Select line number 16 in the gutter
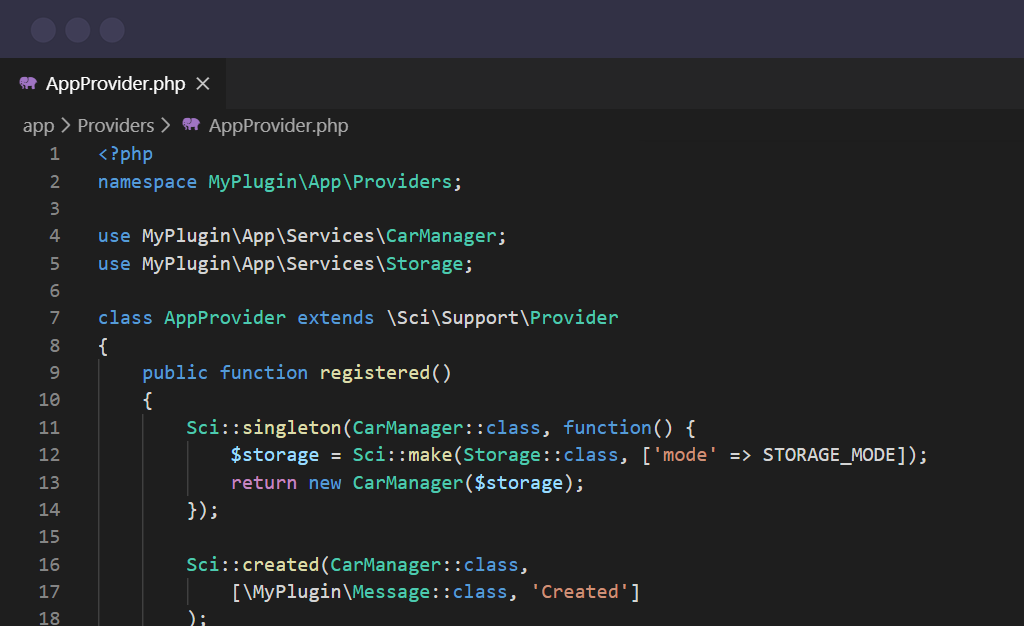 click(50, 565)
